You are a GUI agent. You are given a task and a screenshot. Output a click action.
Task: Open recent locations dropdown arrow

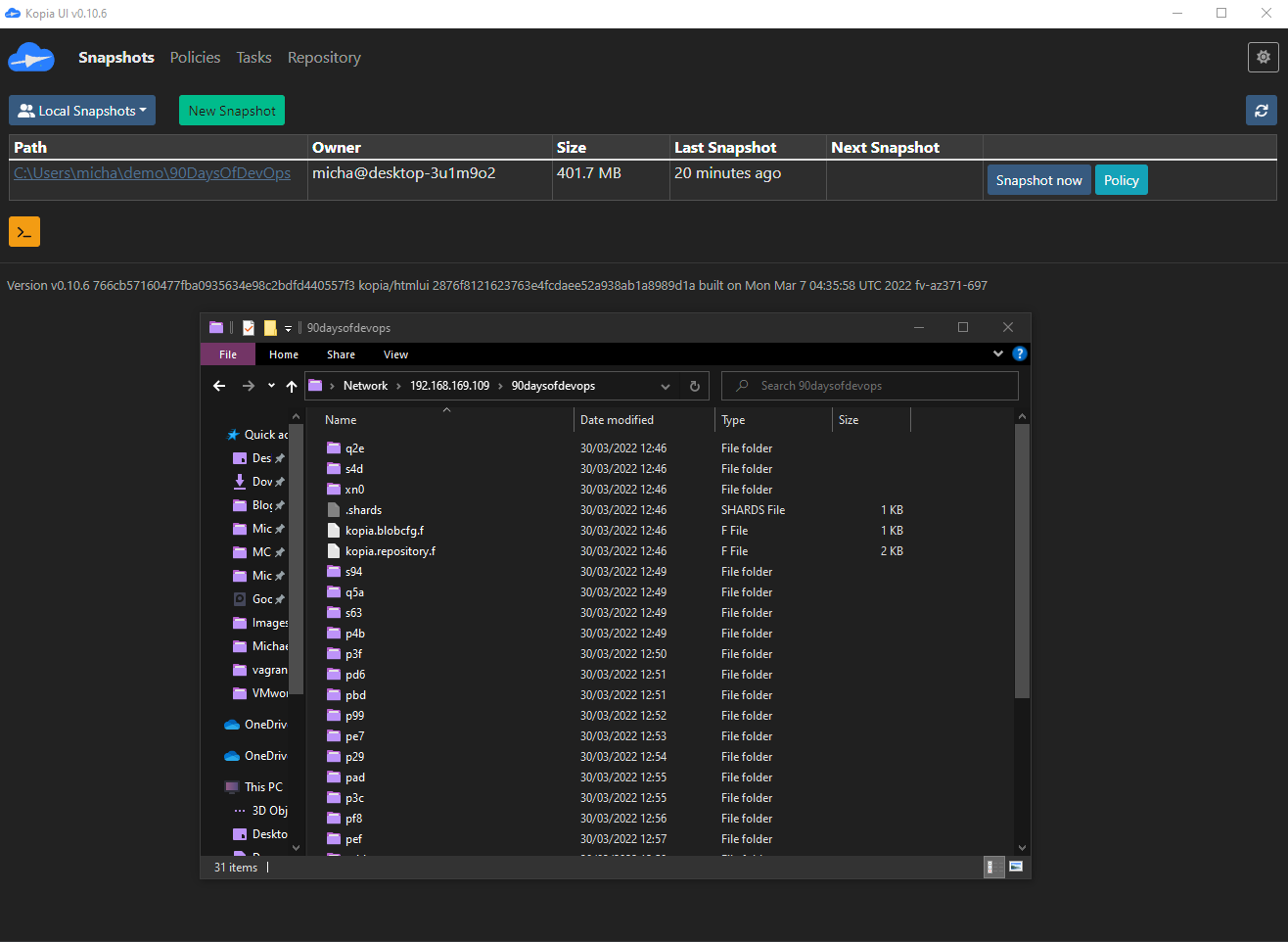271,386
